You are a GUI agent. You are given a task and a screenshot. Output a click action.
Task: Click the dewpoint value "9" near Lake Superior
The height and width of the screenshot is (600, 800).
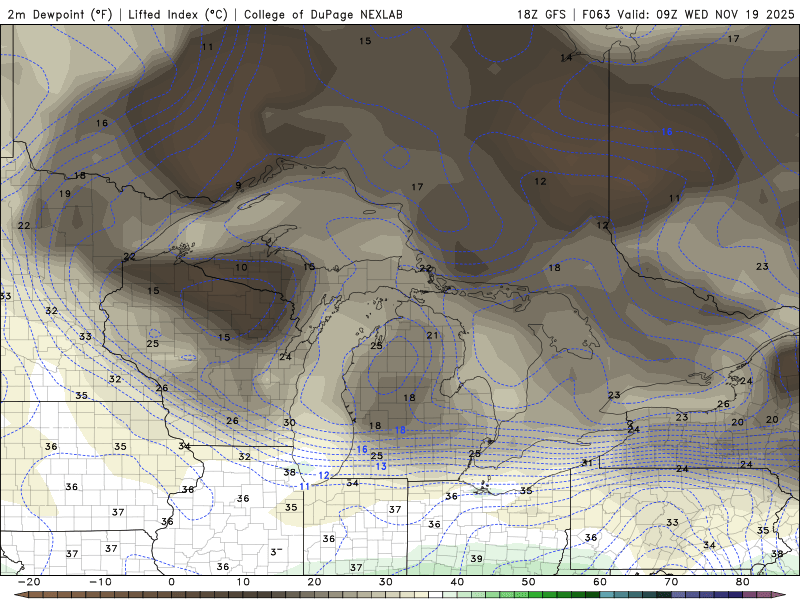click(x=238, y=185)
